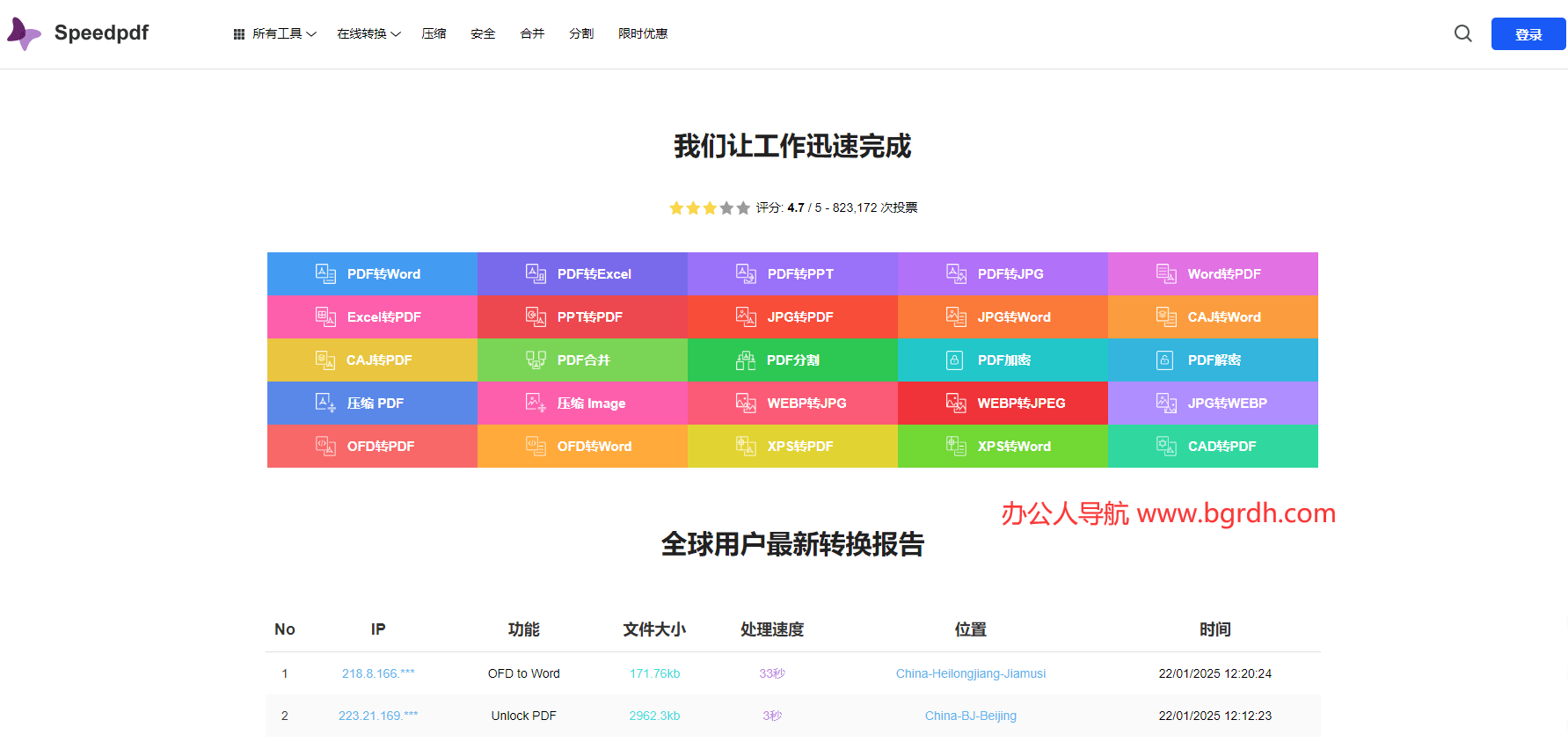Click the PDF分割 split icon
Screen dimensions: 1568x749
(746, 360)
